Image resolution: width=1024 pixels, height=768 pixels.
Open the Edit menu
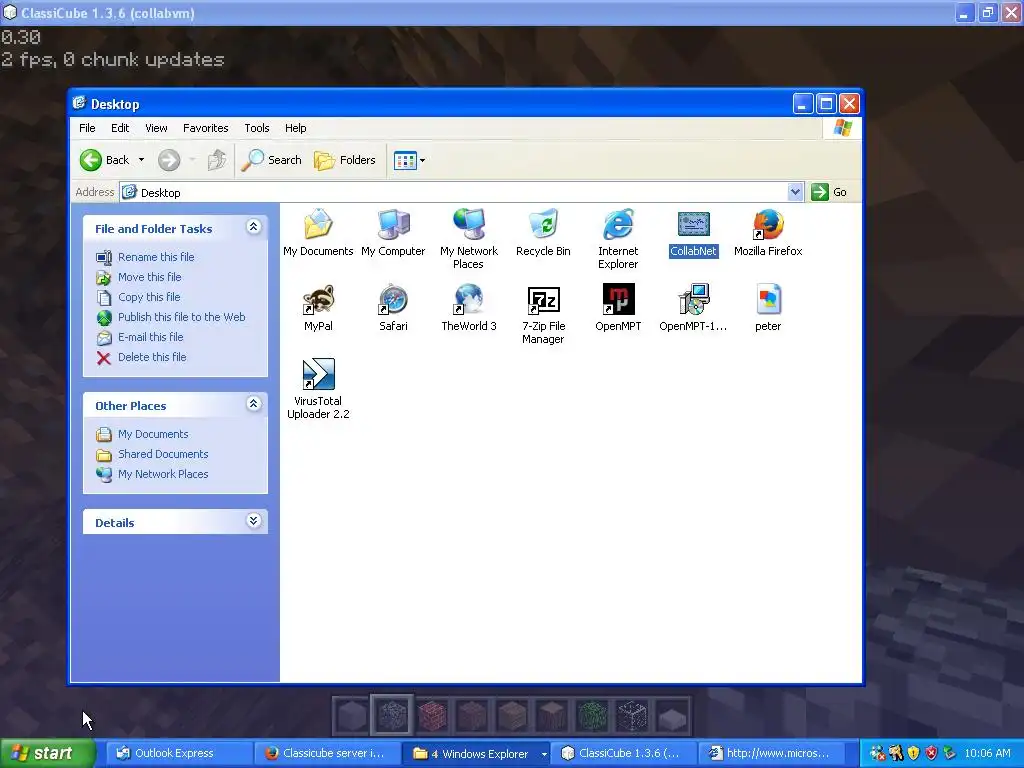coord(120,128)
